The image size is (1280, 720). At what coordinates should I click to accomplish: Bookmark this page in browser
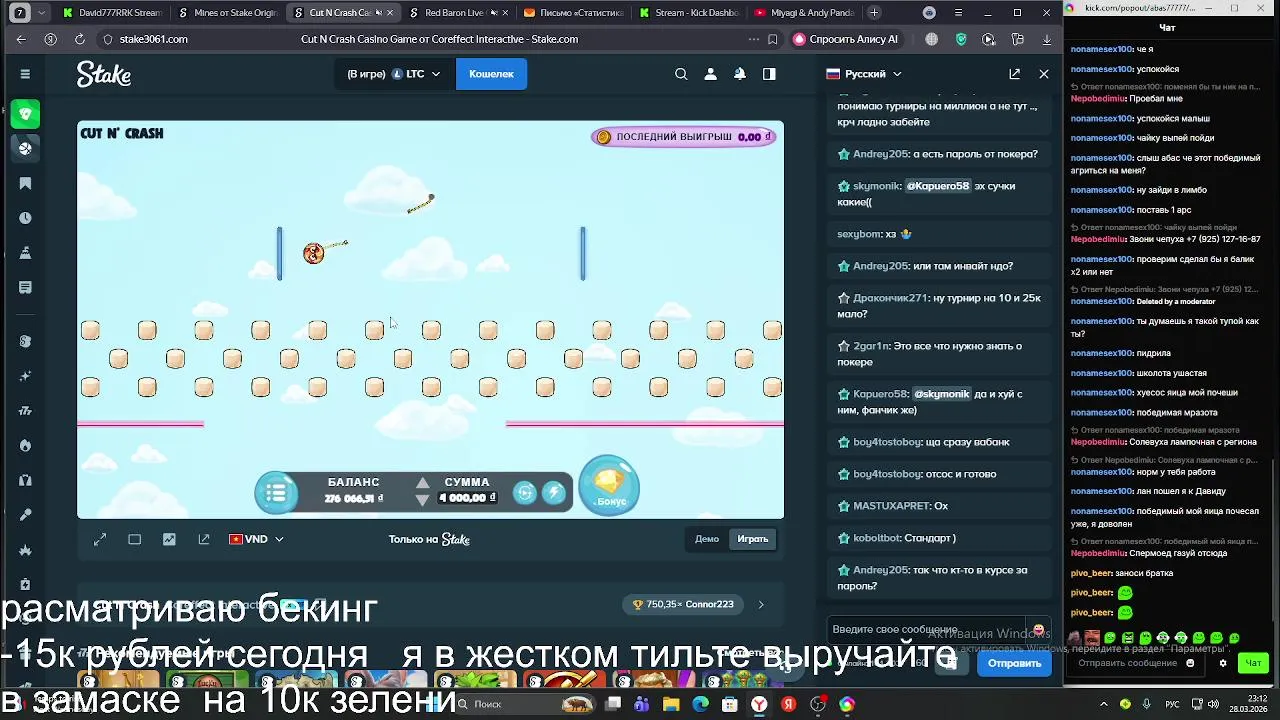pyautogui.click(x=773, y=39)
